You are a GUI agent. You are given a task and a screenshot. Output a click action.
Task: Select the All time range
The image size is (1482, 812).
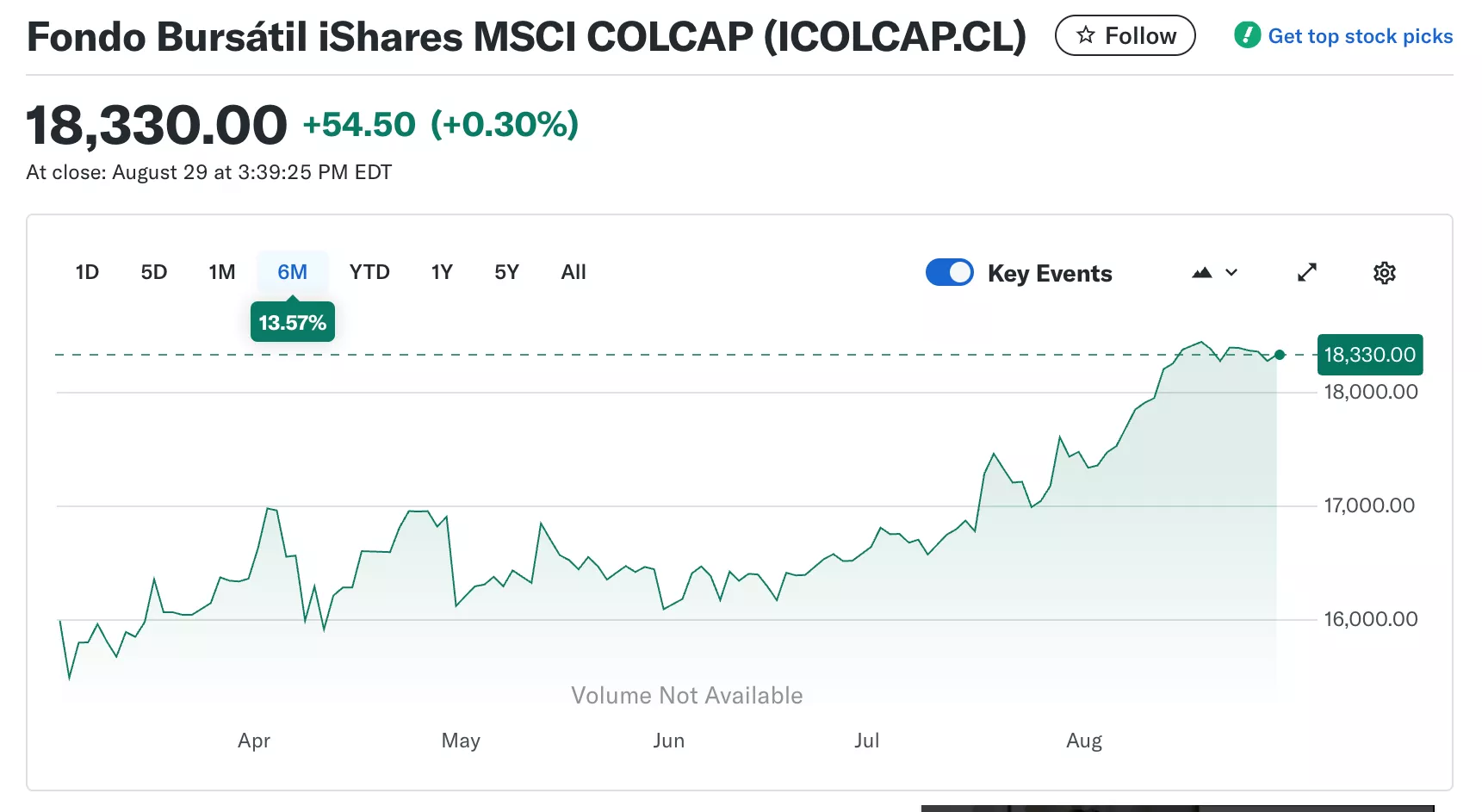point(574,272)
